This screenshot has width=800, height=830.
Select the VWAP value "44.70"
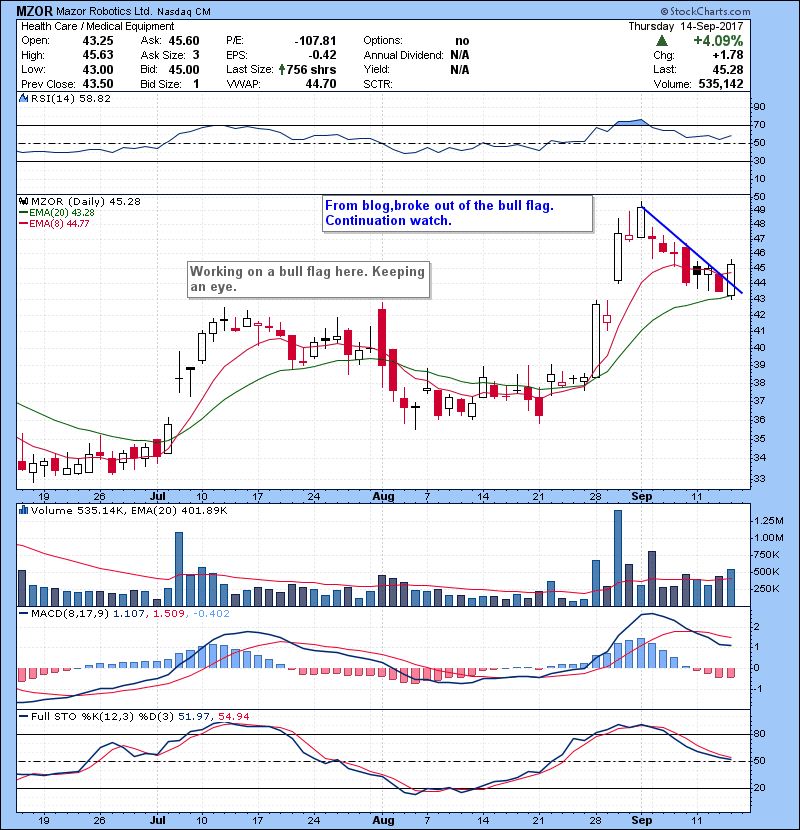click(321, 84)
